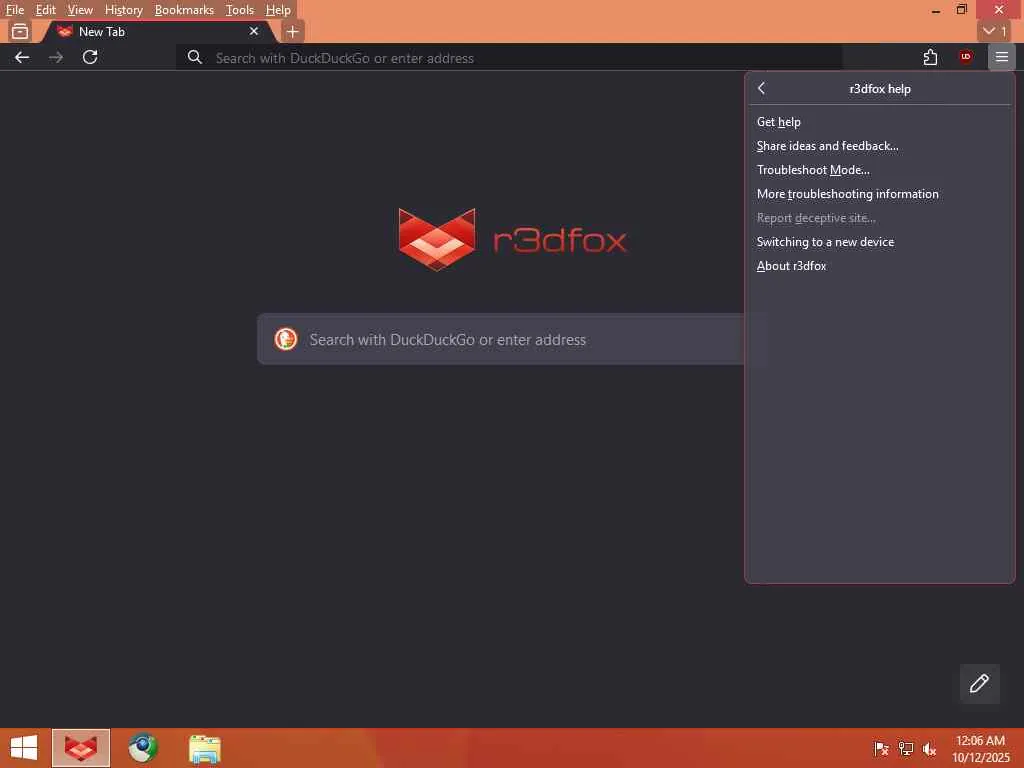The height and width of the screenshot is (768, 1024).
Task: Reload the current page
Action: coord(90,57)
